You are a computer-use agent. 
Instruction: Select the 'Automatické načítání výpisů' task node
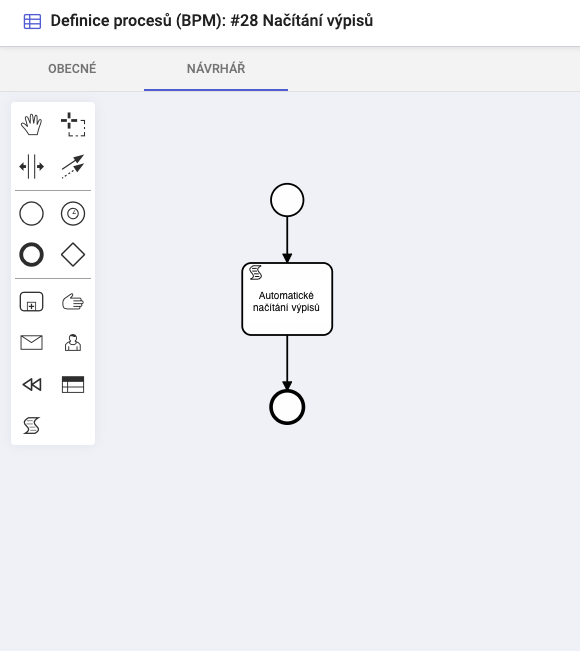tap(287, 299)
